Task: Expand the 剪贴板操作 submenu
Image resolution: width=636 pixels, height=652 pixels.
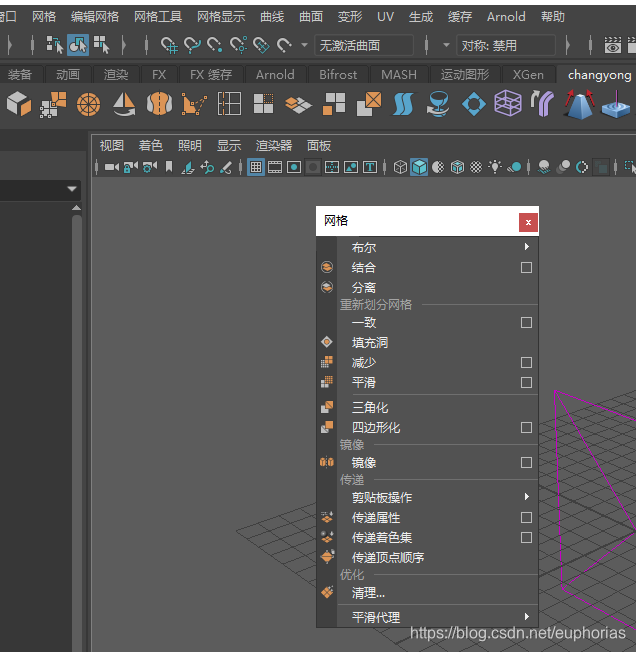Action: pos(527,496)
